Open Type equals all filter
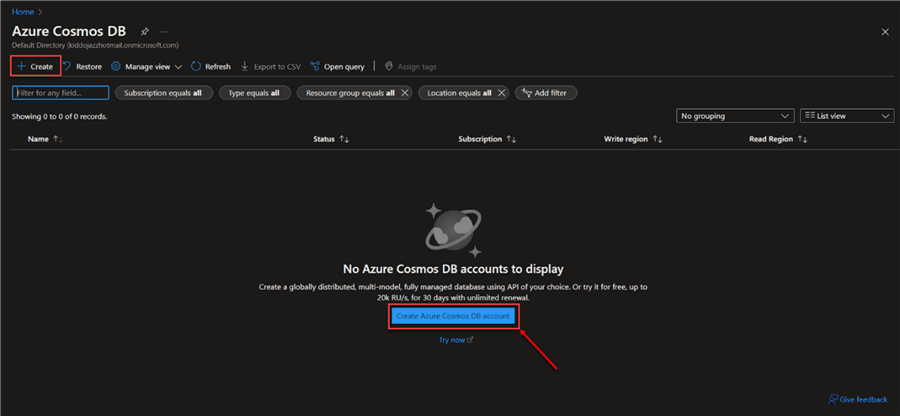Viewport: 900px width, 416px height. pyautogui.click(x=255, y=93)
